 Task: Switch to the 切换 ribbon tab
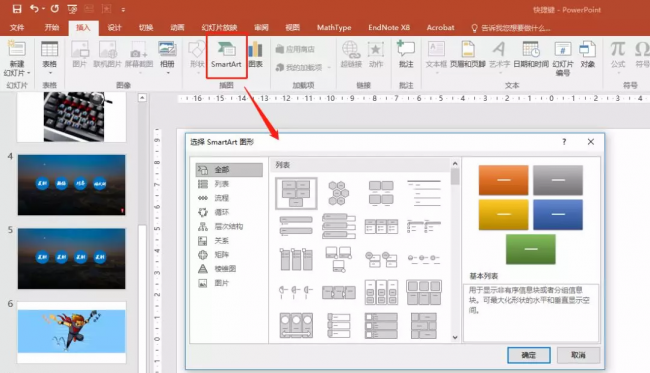[146, 28]
